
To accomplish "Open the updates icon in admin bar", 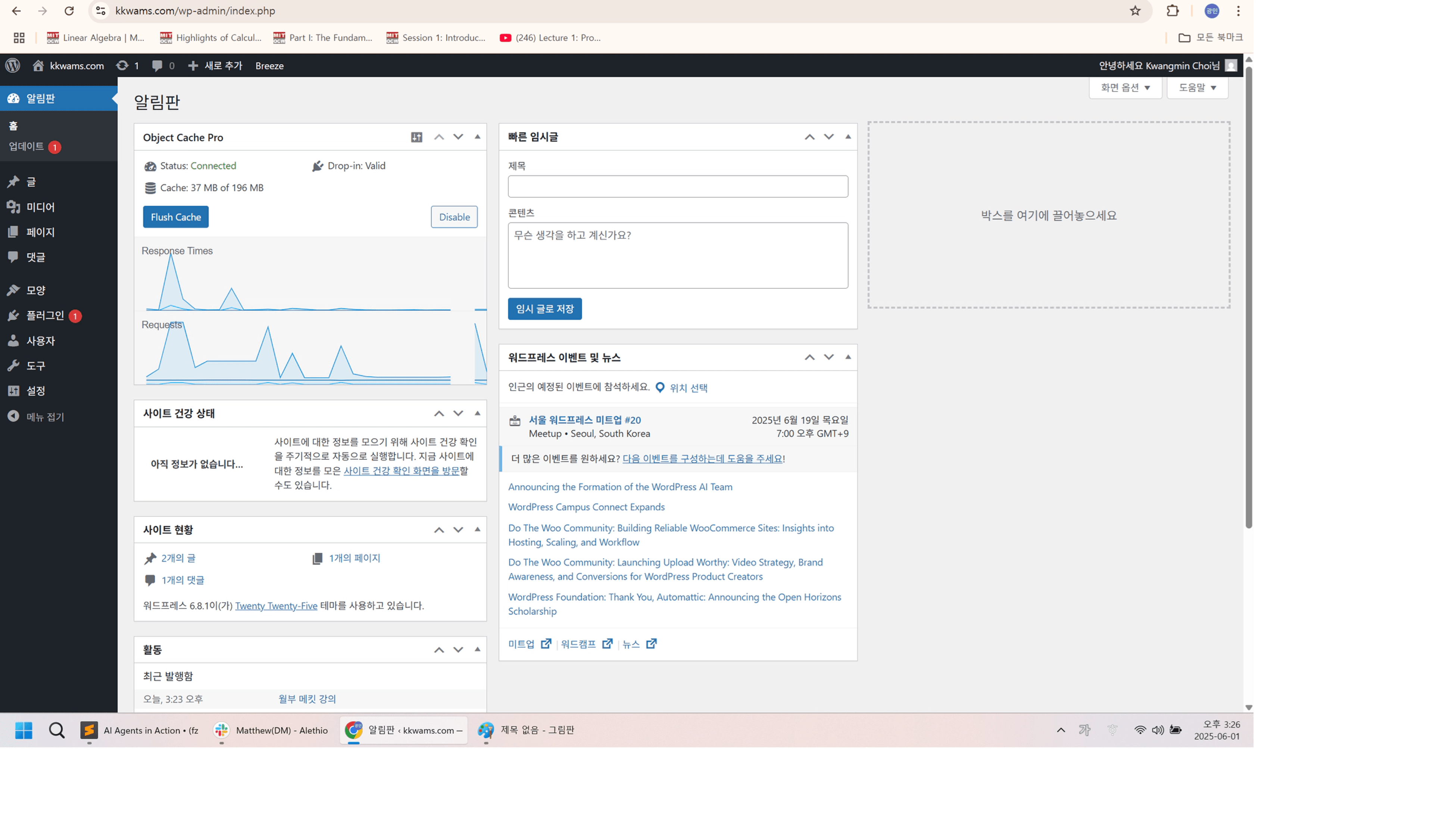I will pyautogui.click(x=122, y=65).
